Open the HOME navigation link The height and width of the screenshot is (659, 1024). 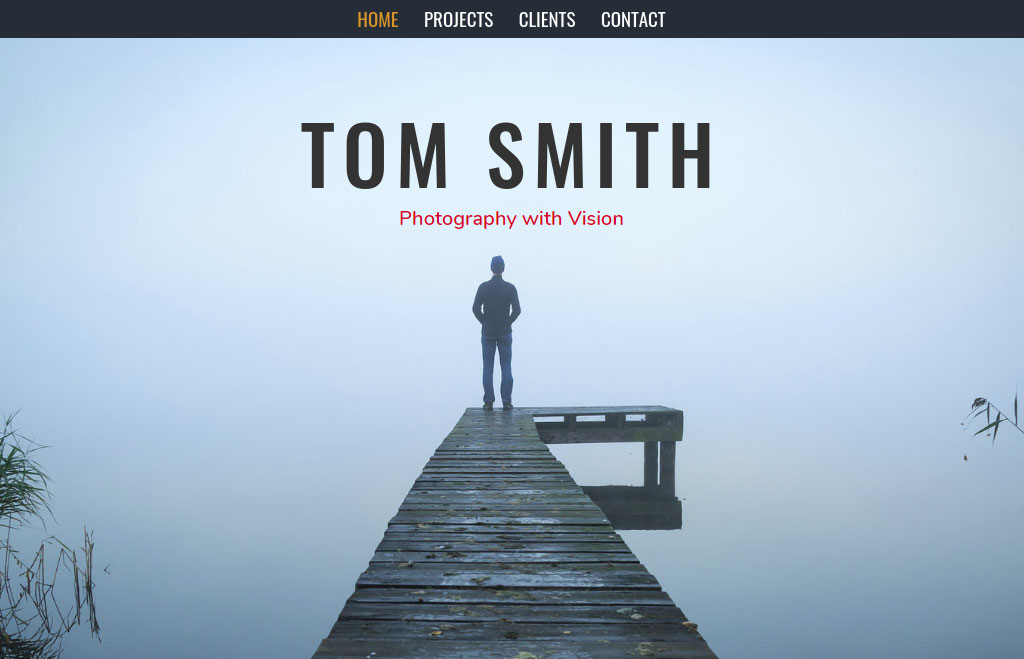pyautogui.click(x=377, y=20)
